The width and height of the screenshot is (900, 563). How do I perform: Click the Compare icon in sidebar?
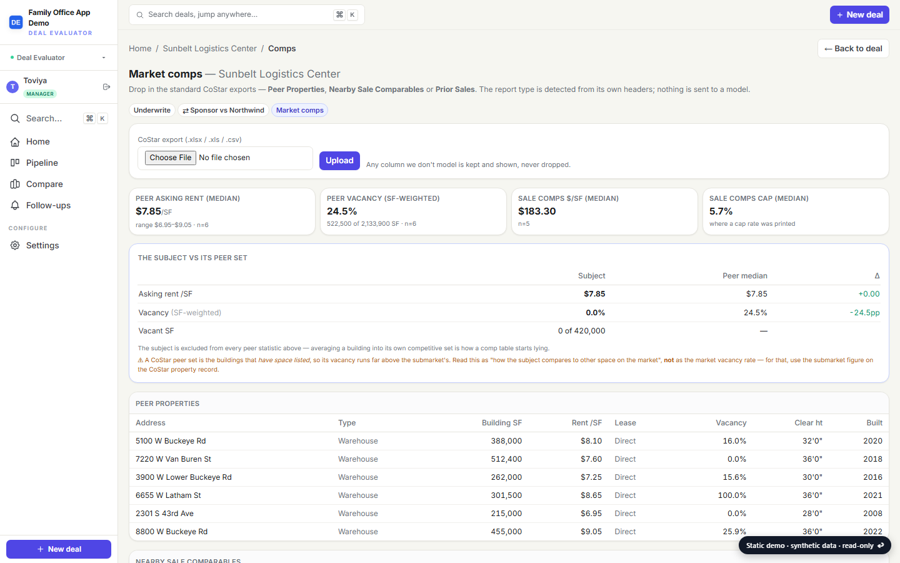pos(15,184)
